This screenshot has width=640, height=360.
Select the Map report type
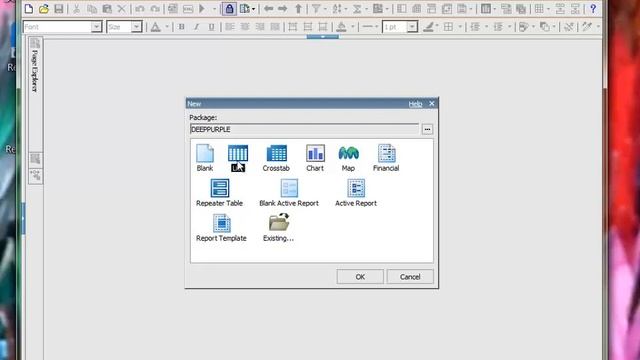pyautogui.click(x=348, y=158)
